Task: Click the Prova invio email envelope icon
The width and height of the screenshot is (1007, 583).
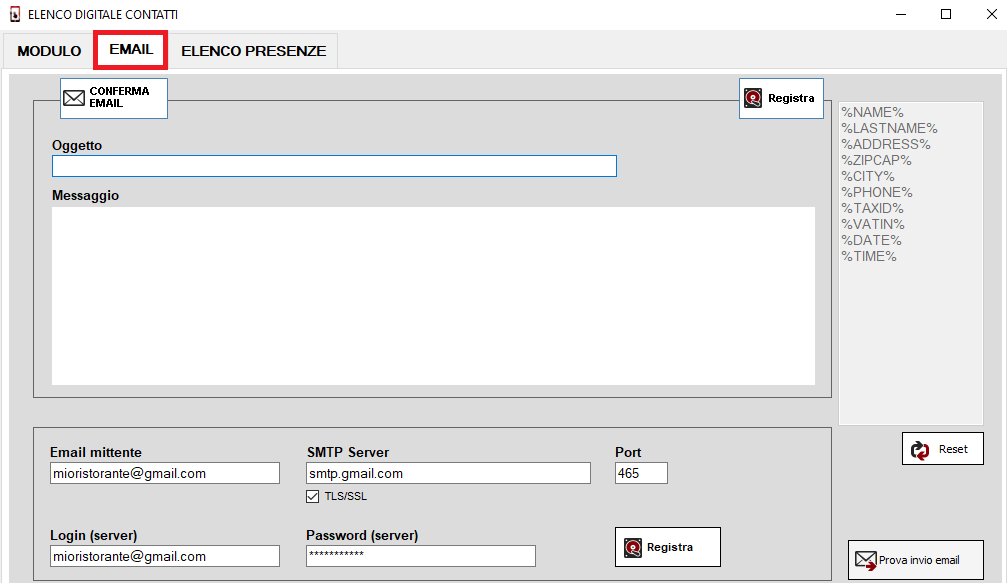Action: coord(866,560)
